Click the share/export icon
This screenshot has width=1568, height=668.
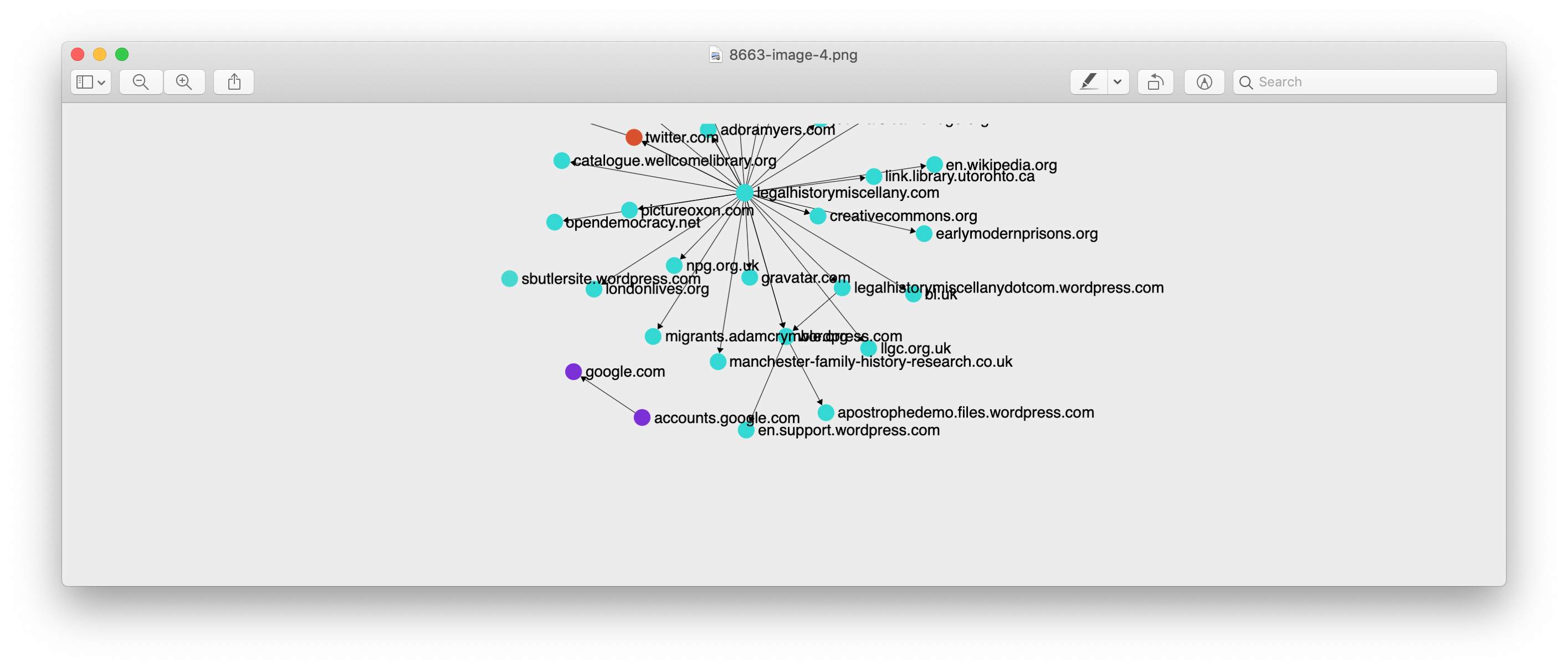[x=234, y=81]
